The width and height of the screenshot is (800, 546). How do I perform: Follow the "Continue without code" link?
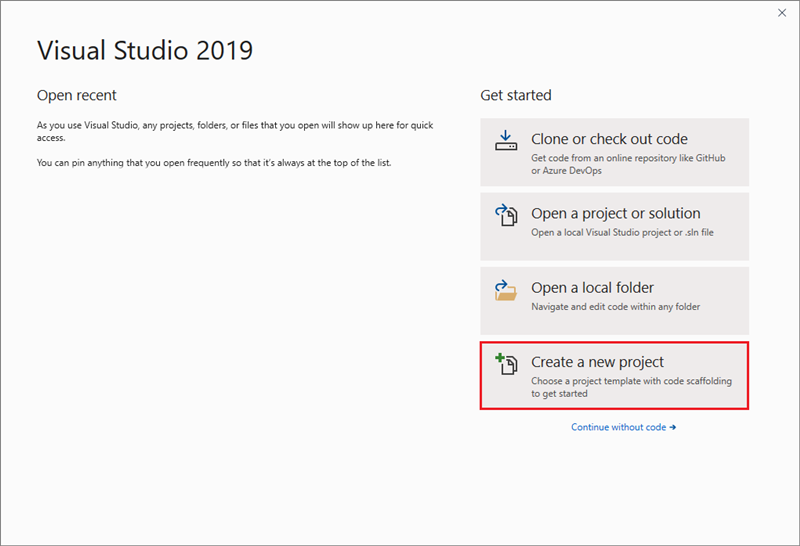(x=618, y=427)
